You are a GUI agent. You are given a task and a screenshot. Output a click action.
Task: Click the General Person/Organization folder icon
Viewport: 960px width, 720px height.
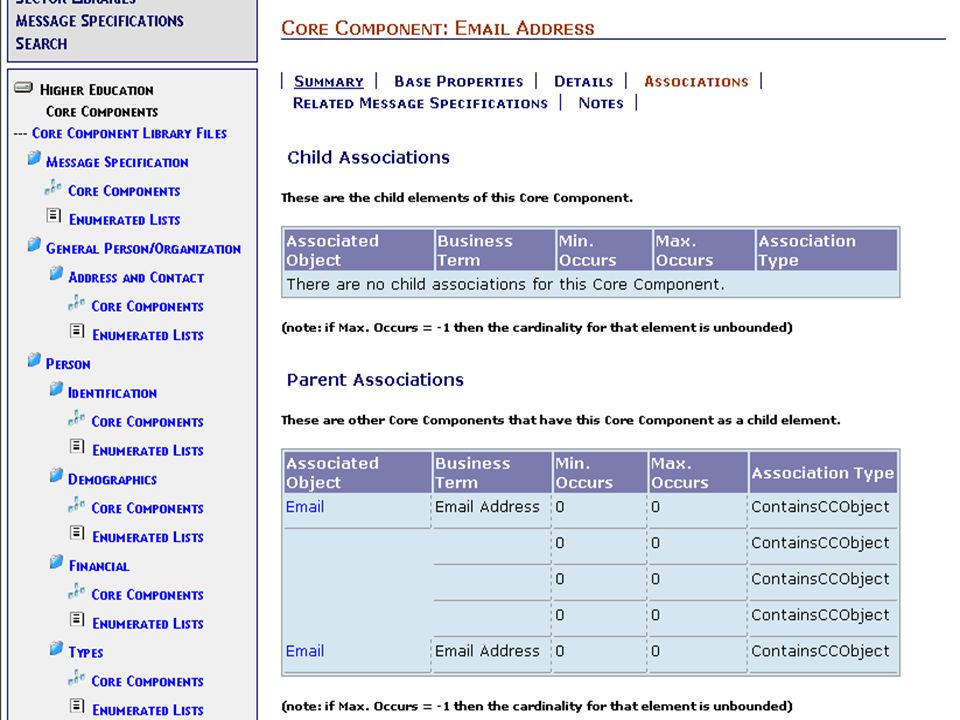[34, 245]
